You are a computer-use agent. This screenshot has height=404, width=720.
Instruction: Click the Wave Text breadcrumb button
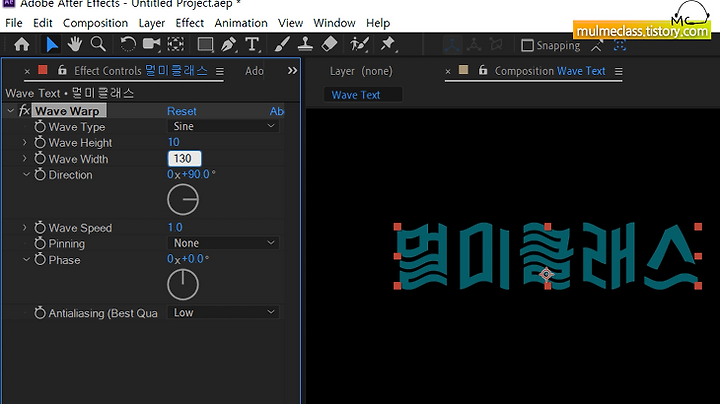click(x=363, y=95)
